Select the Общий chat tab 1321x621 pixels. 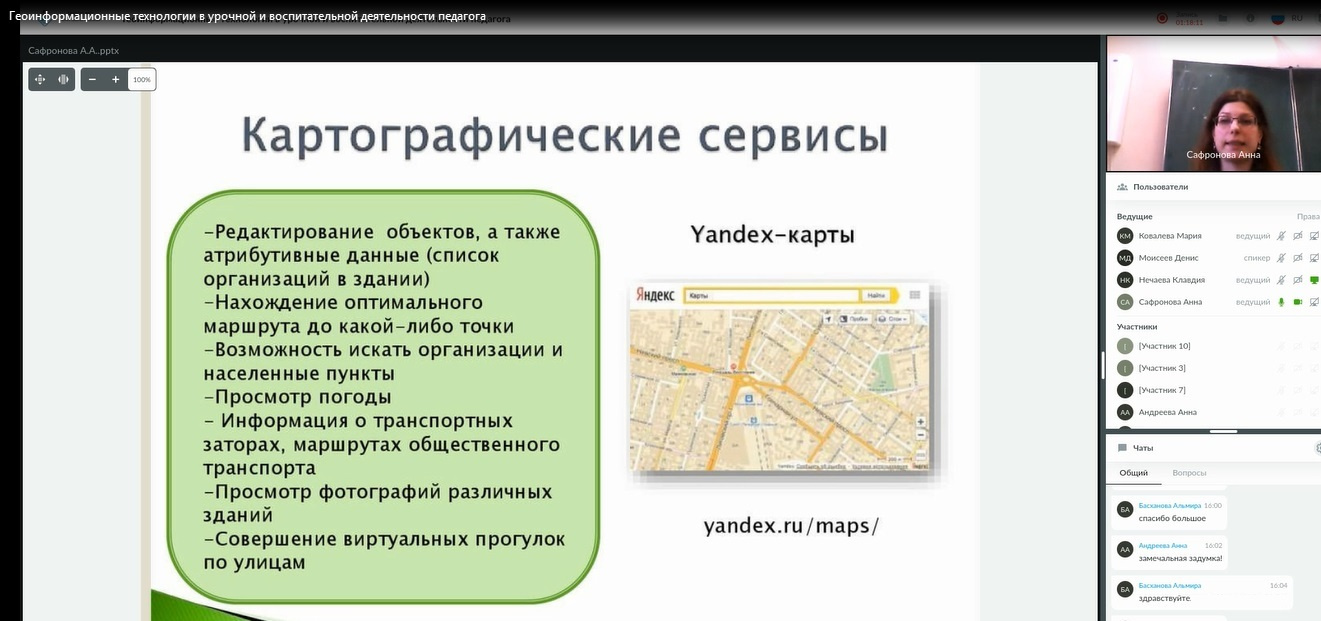1133,473
